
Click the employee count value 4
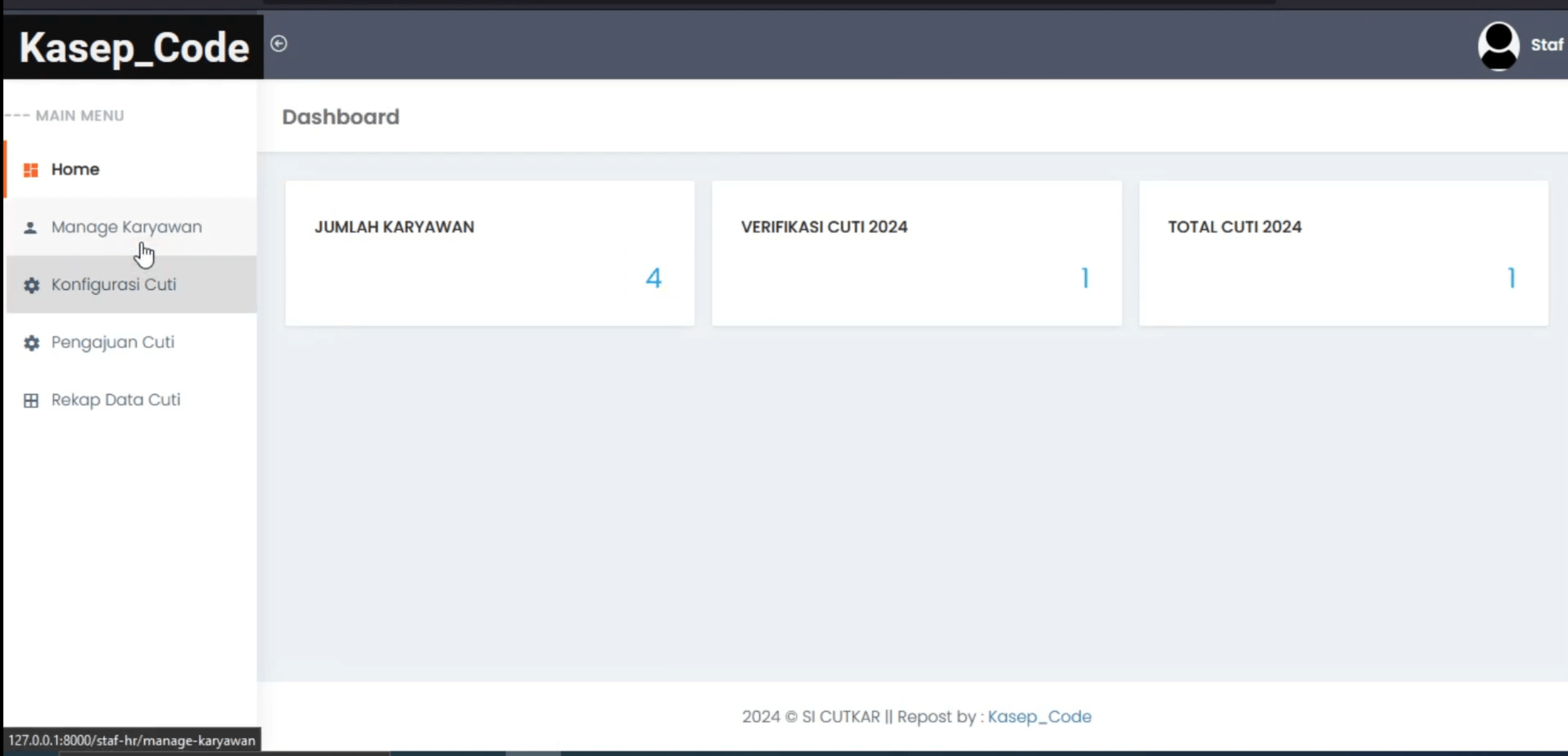653,278
